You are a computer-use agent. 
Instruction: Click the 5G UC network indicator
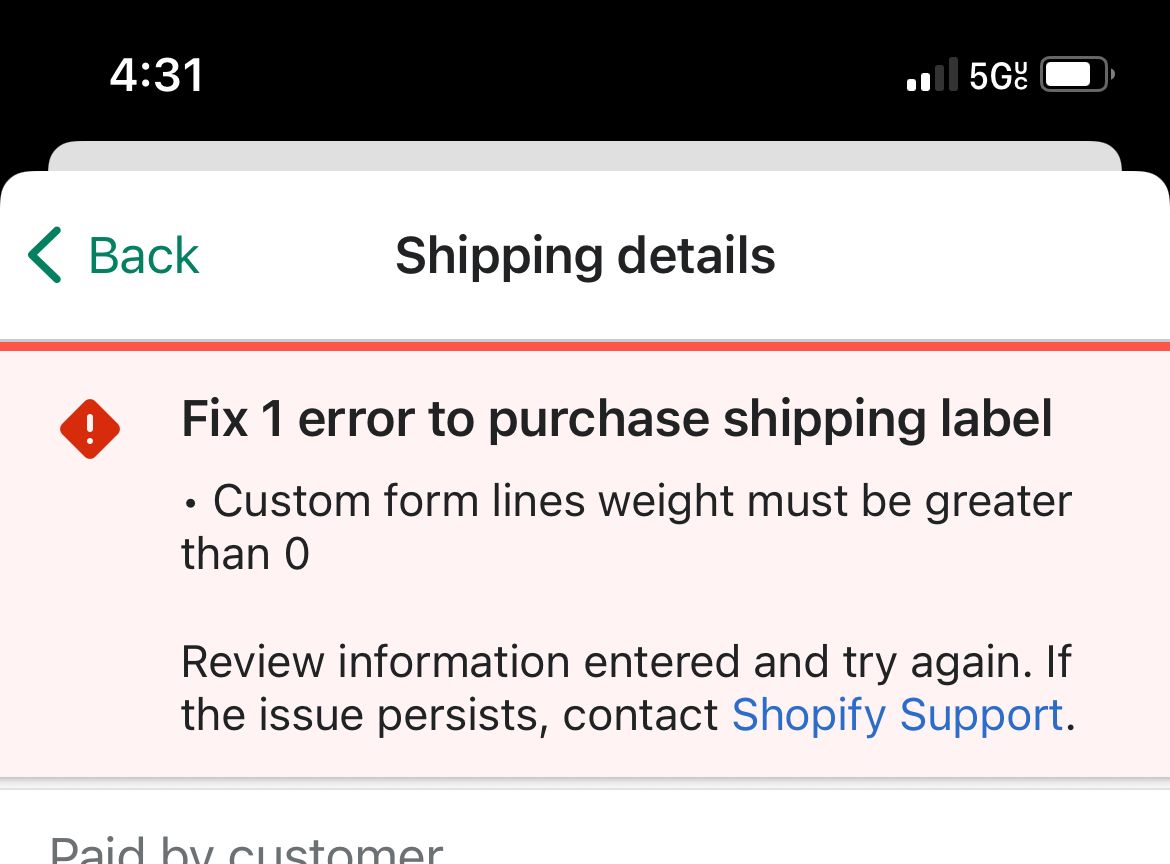pos(998,75)
